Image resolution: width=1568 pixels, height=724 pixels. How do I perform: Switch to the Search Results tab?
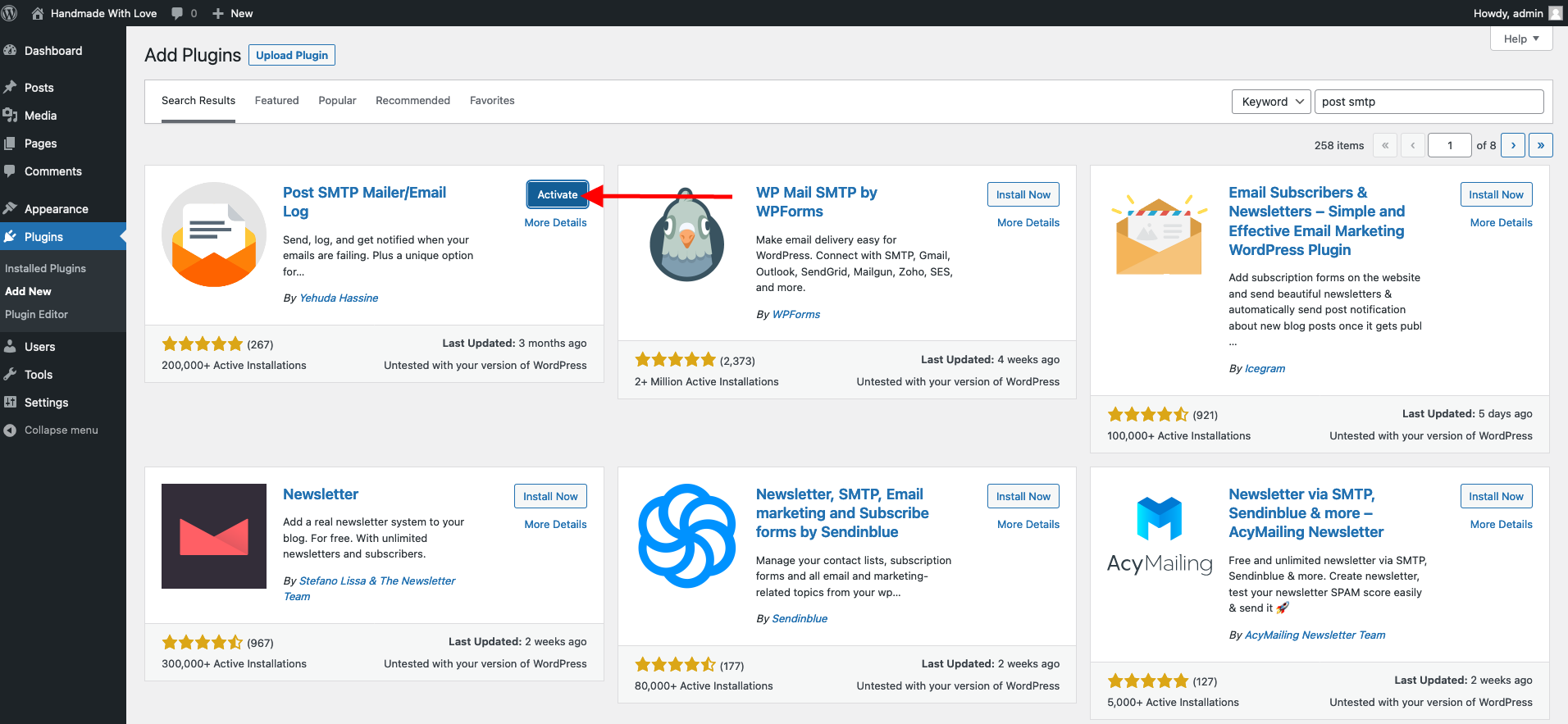198,101
